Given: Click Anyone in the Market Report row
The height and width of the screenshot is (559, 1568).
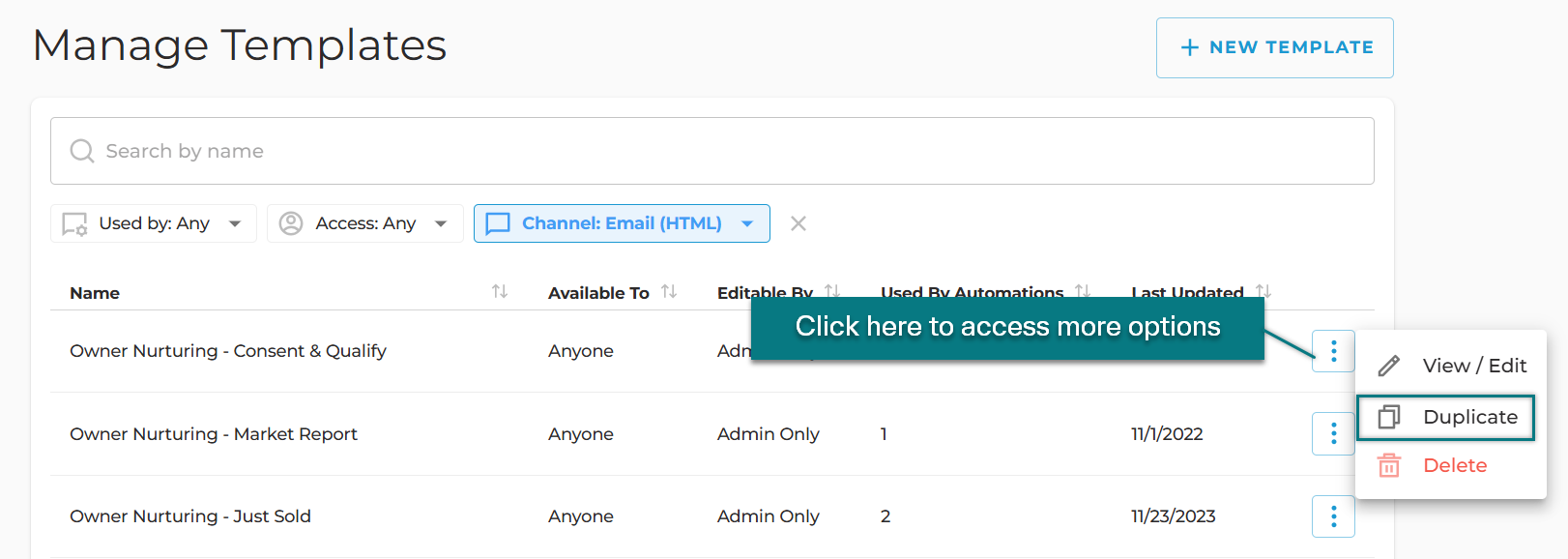Looking at the screenshot, I should pos(581,434).
